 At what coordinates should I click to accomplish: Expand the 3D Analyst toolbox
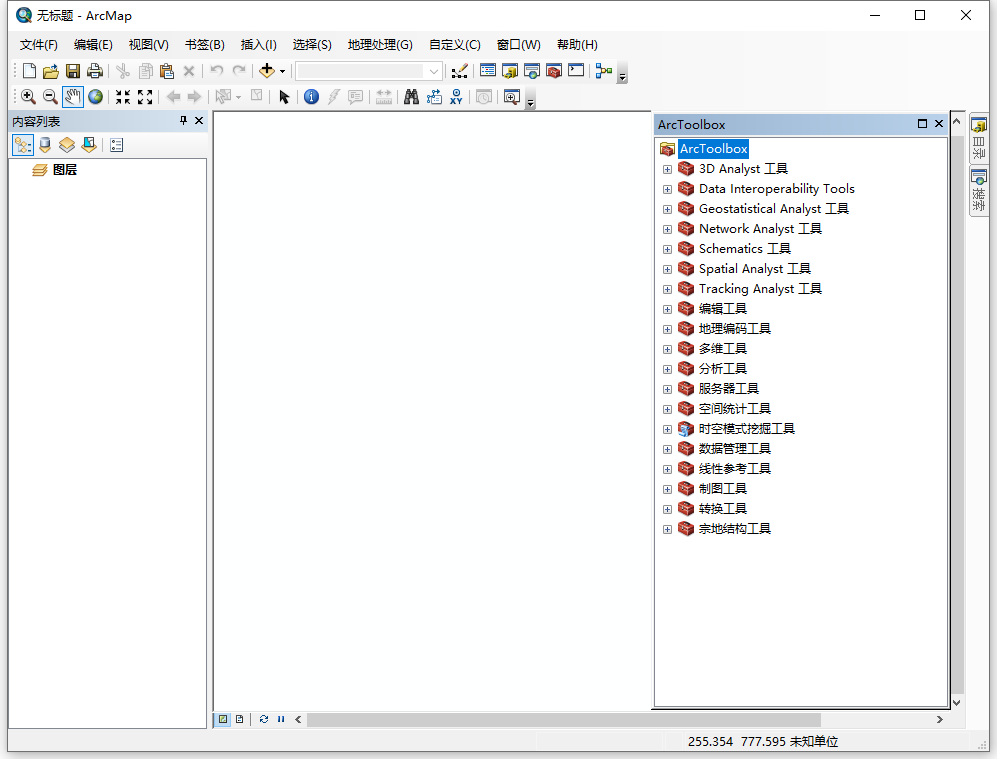pos(667,169)
